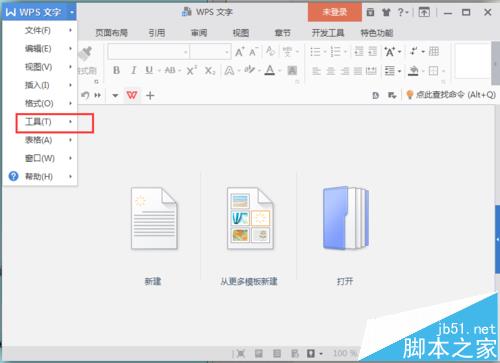This screenshot has height=363, width=500.
Task: Expand the WPS 文字 menu arrow
Action: point(72,13)
